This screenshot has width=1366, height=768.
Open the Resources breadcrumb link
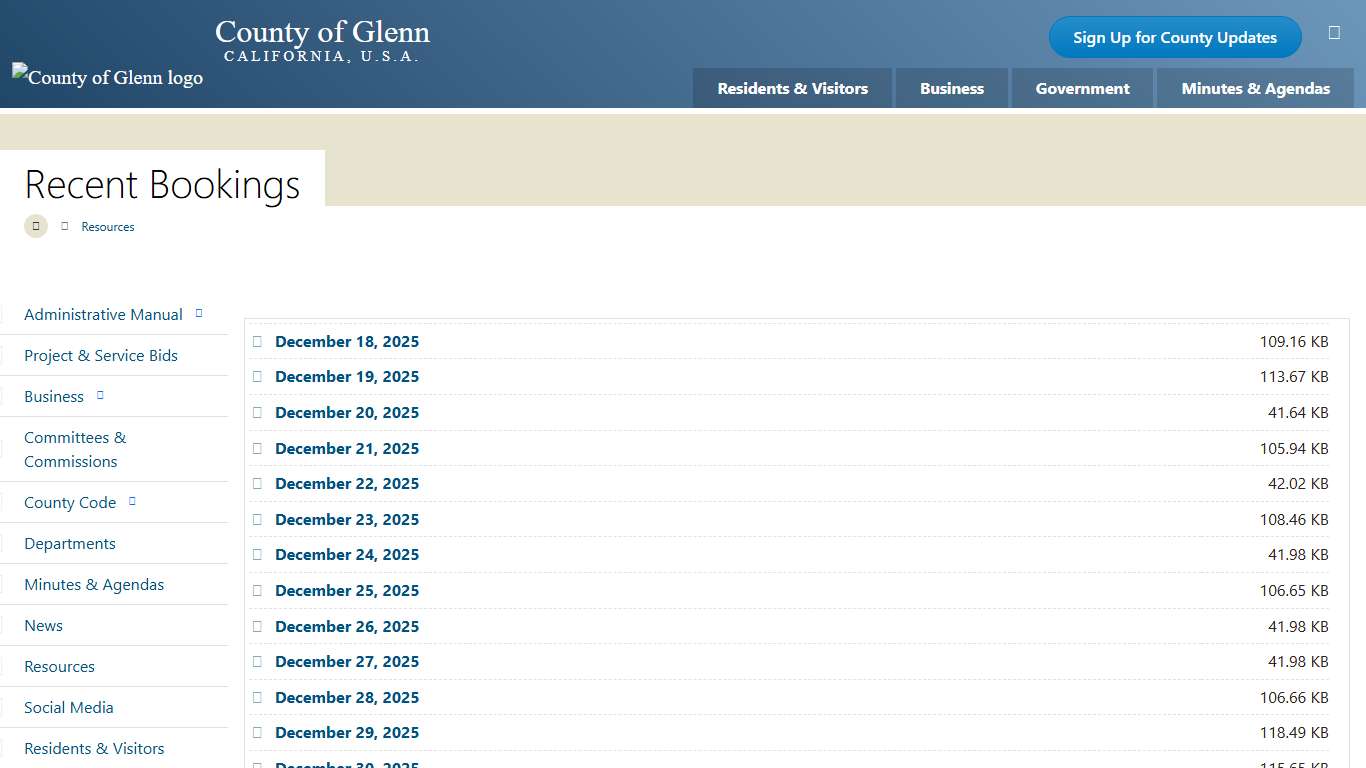tap(107, 226)
